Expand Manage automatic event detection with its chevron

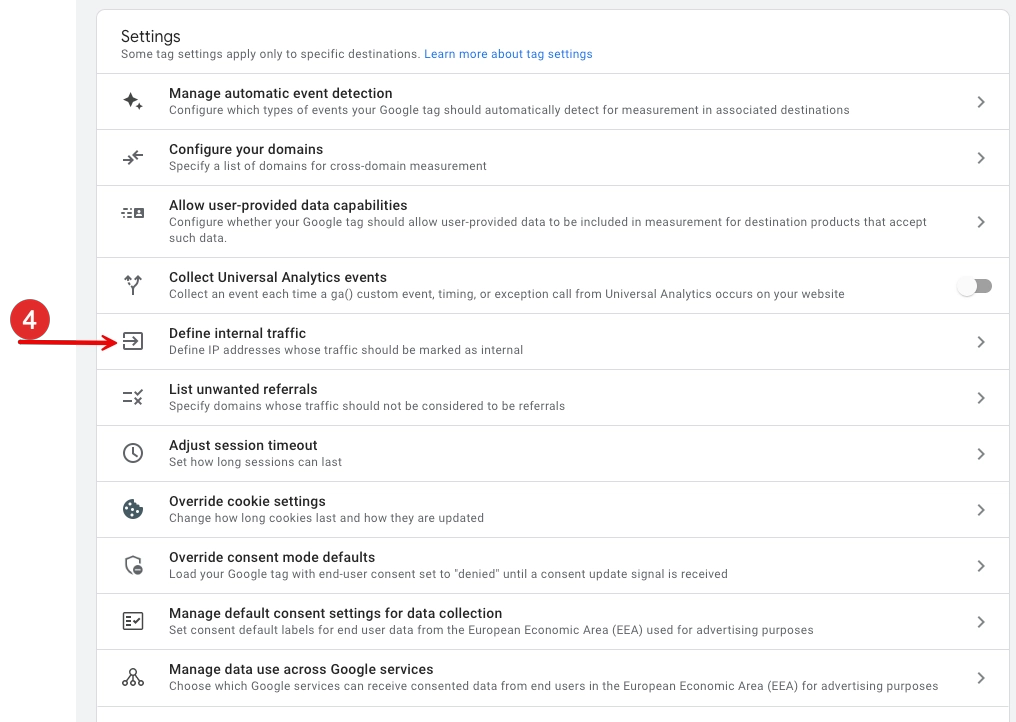pyautogui.click(x=981, y=102)
